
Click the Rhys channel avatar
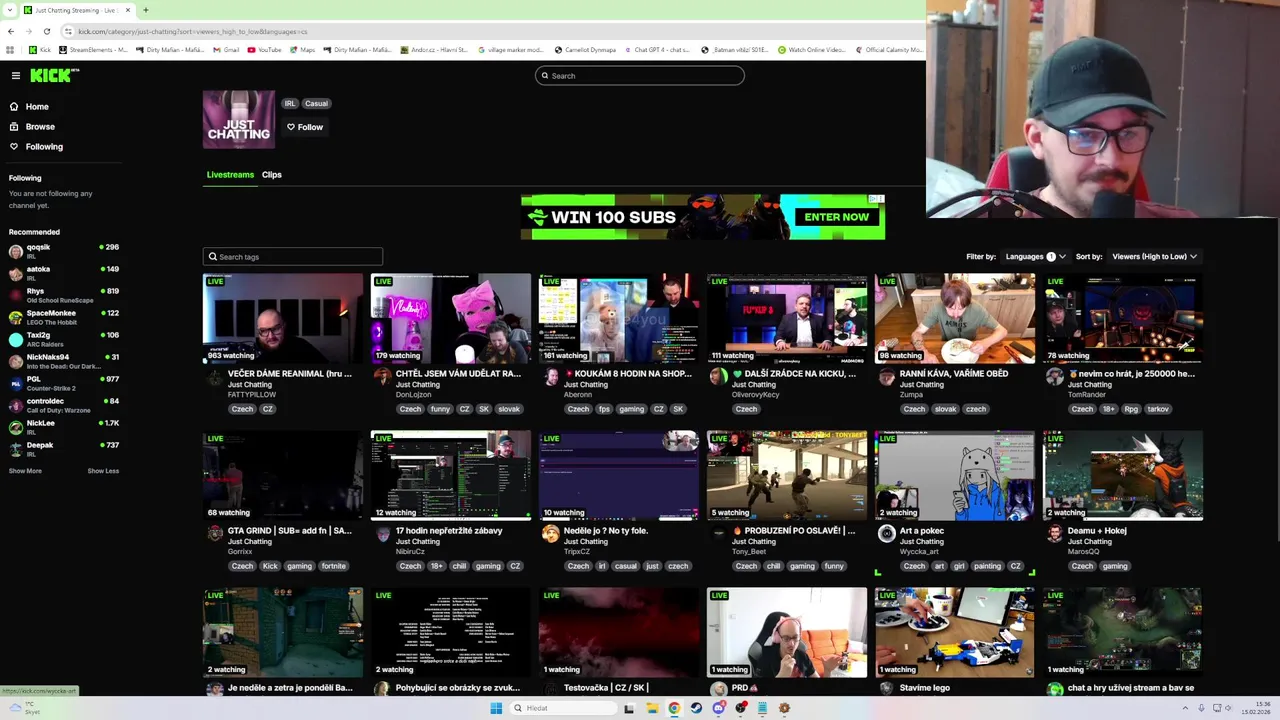point(16,295)
